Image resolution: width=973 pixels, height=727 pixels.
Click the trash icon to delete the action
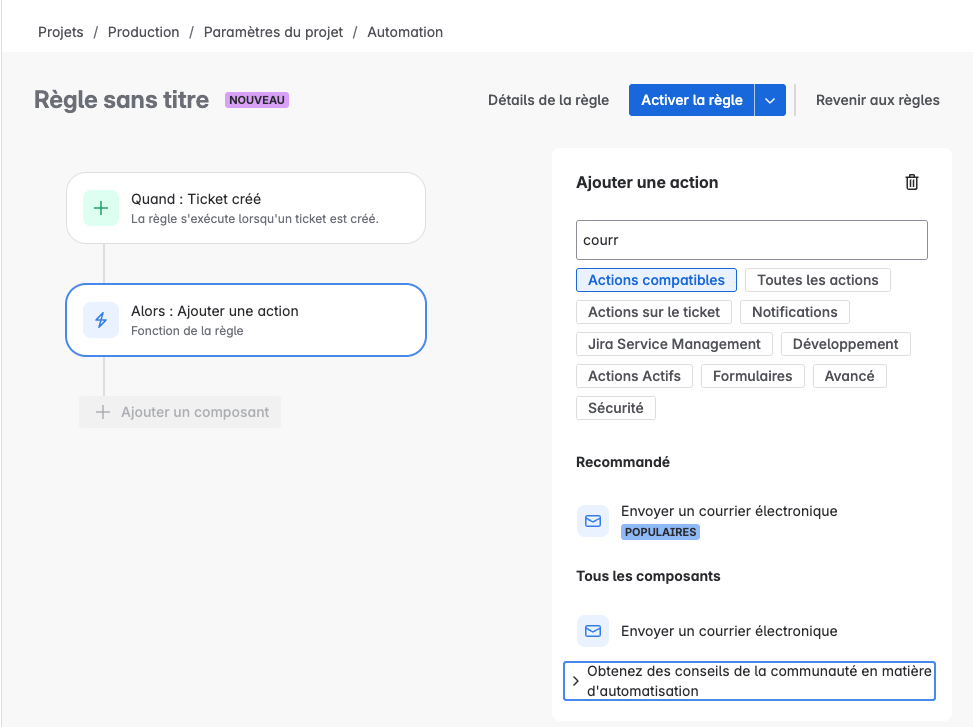click(911, 182)
